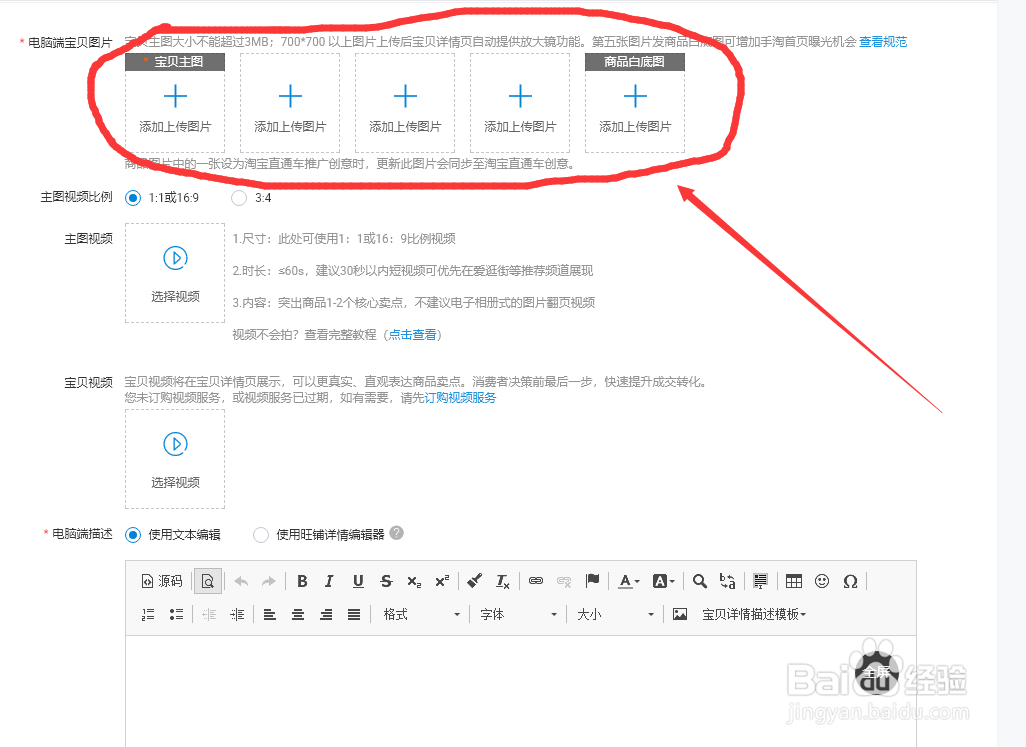Toggle bold formatting in the editor
The image size is (1026, 747).
click(x=302, y=581)
